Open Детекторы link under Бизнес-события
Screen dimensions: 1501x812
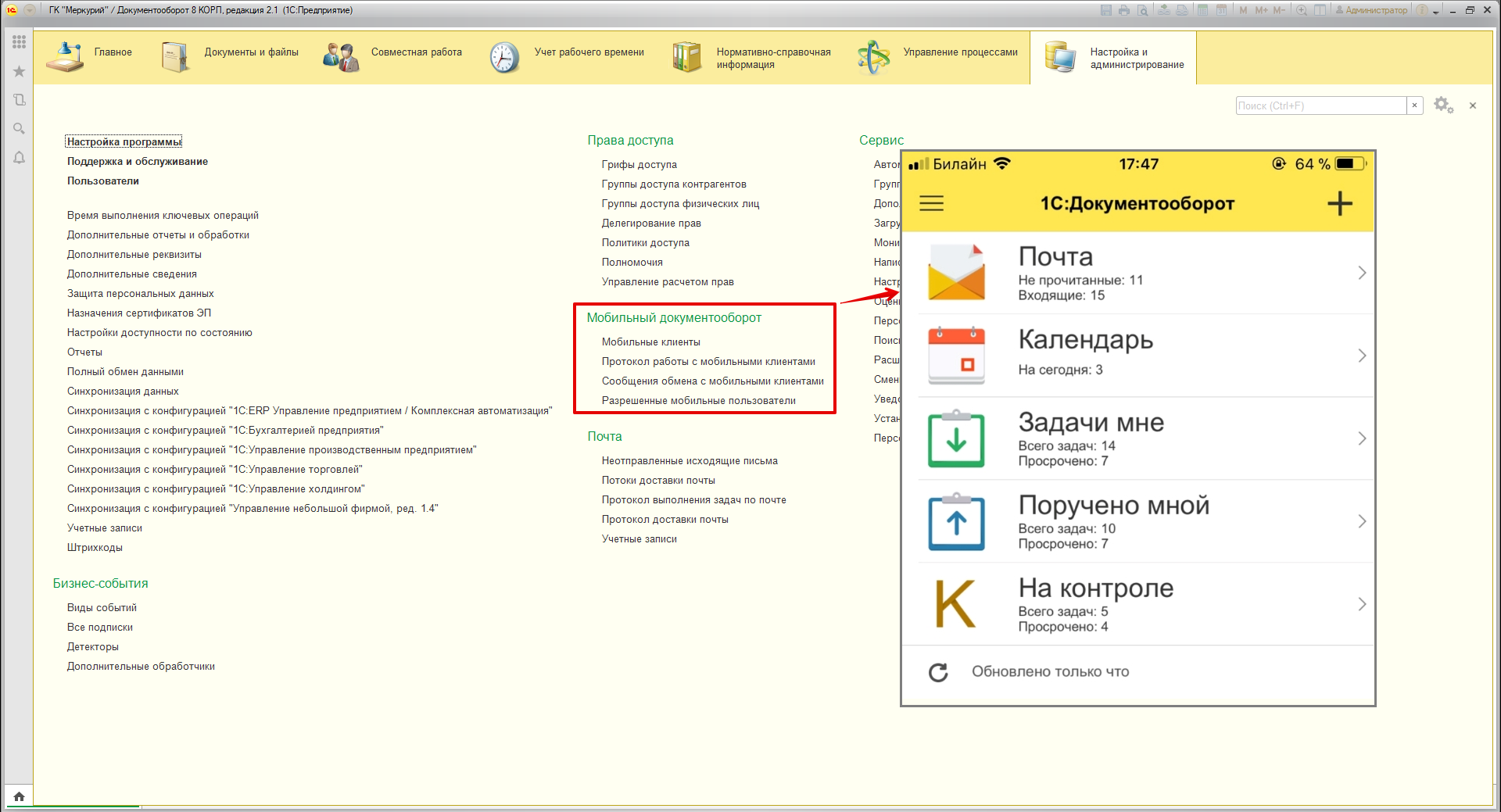point(93,646)
